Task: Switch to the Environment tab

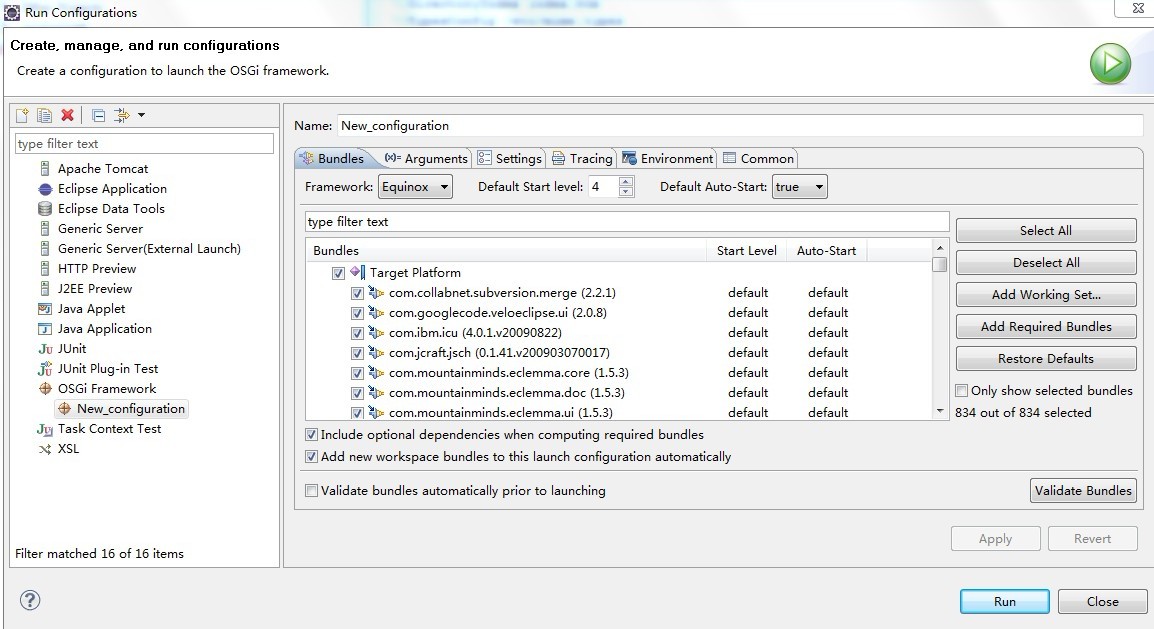Action: pyautogui.click(x=668, y=158)
